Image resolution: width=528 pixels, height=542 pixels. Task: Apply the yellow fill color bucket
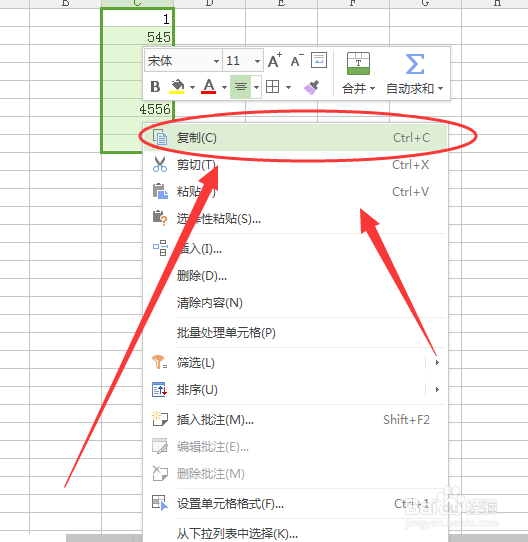click(x=177, y=86)
